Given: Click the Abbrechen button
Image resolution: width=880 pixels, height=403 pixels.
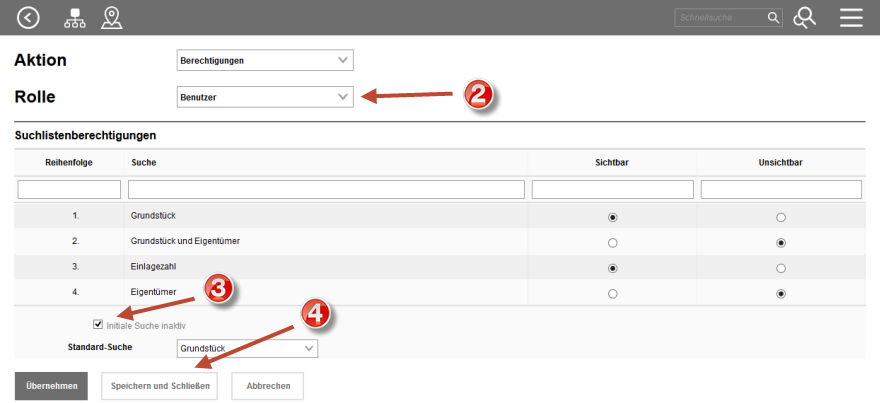Looking at the screenshot, I should (x=267, y=386).
